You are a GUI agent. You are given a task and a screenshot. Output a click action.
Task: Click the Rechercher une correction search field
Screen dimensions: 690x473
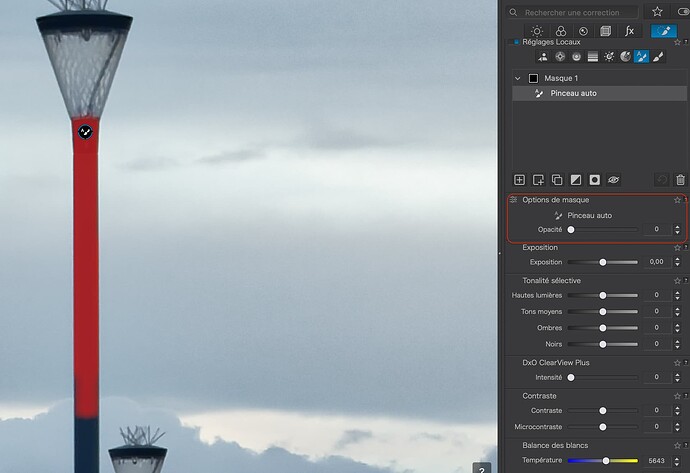575,12
